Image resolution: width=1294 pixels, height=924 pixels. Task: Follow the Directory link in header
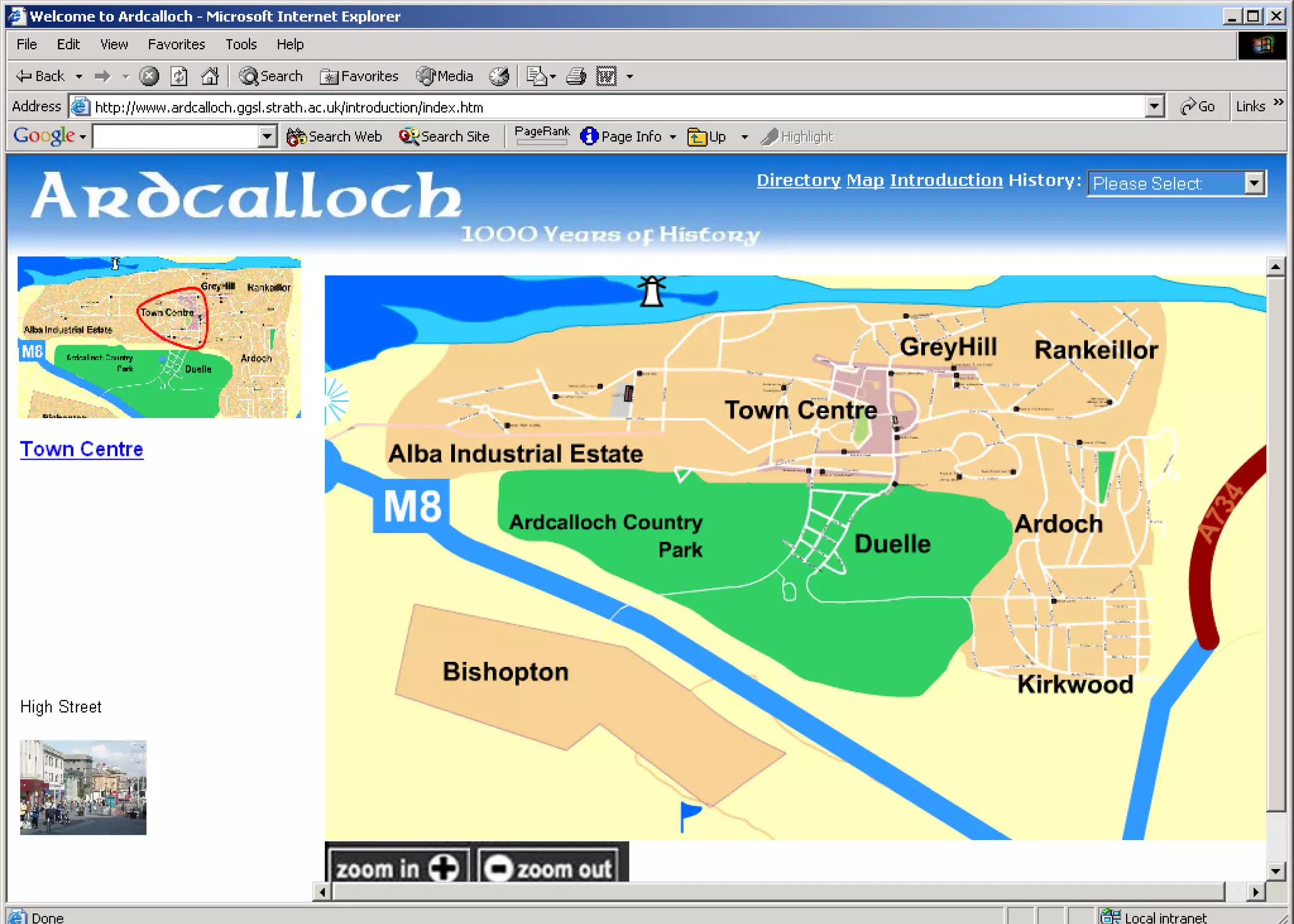798,180
